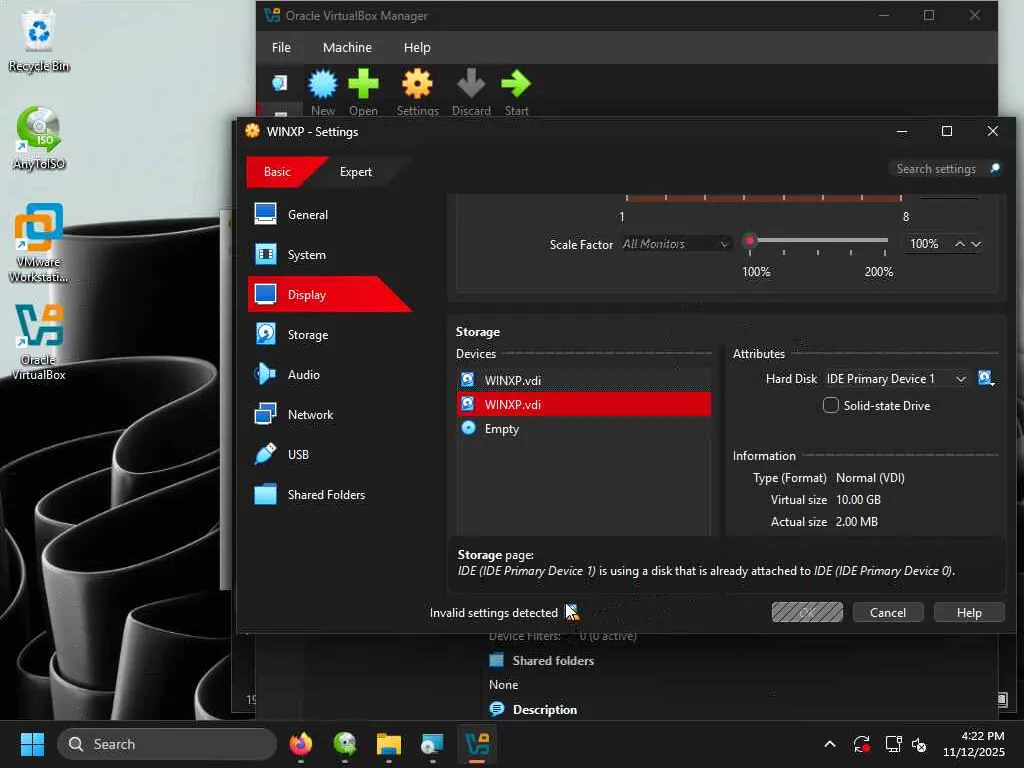Click the sync update tray icon

[x=861, y=744]
